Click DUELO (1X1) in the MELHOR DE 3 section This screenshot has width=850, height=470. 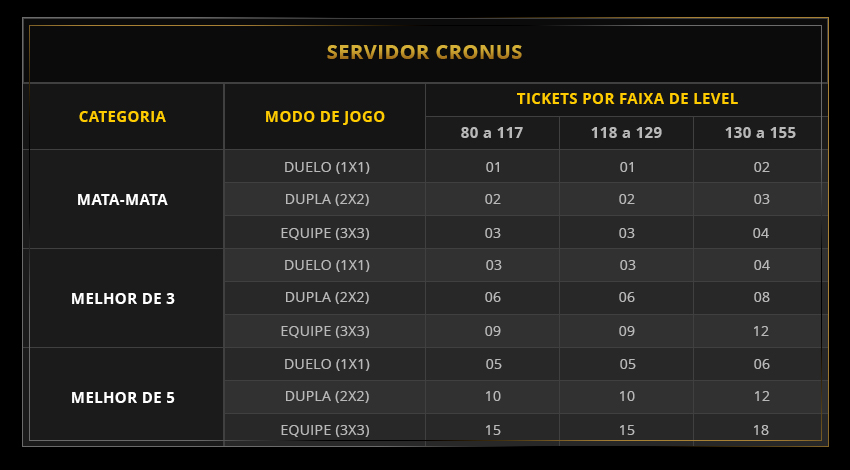point(326,265)
